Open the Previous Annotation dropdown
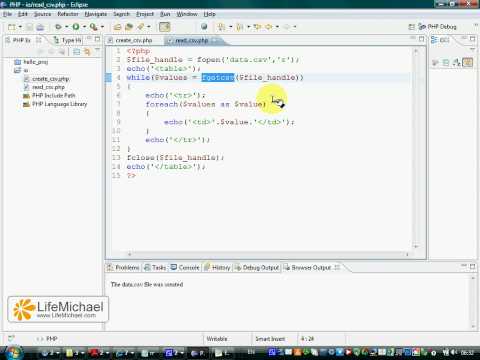The width and height of the screenshot is (480, 360). tap(248, 27)
